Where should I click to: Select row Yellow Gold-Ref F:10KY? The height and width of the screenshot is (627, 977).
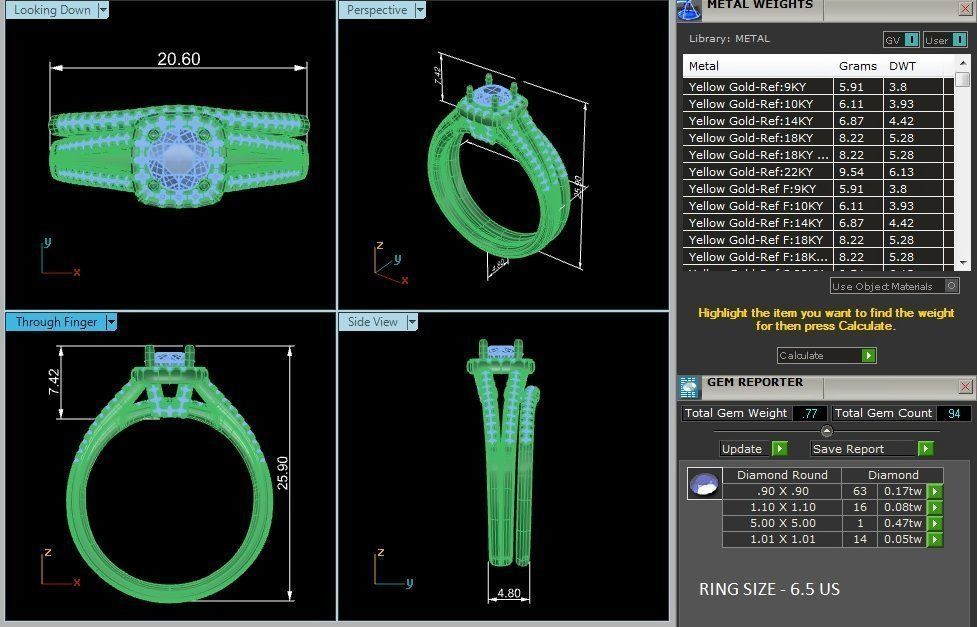pos(818,206)
